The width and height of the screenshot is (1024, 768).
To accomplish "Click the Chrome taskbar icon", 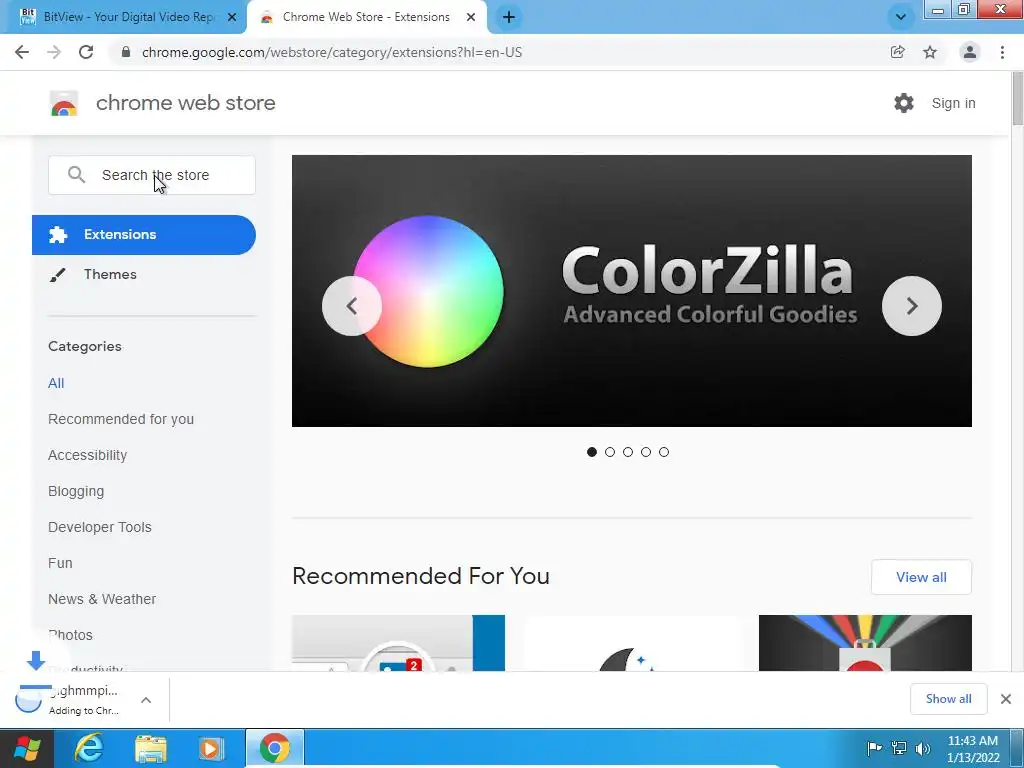I will click(275, 748).
